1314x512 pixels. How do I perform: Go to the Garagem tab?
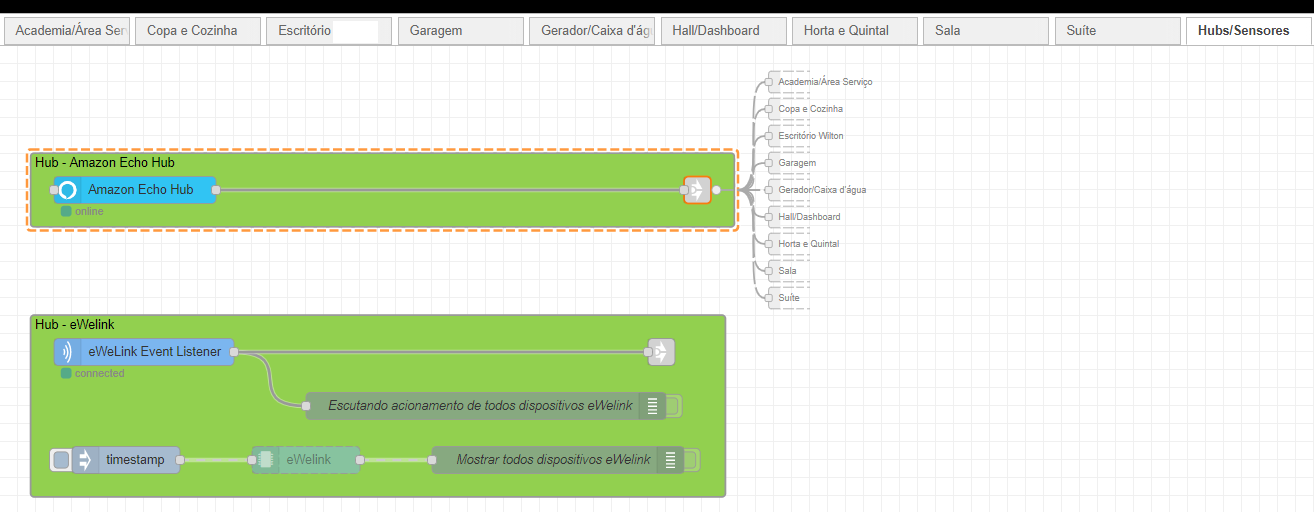click(460, 31)
